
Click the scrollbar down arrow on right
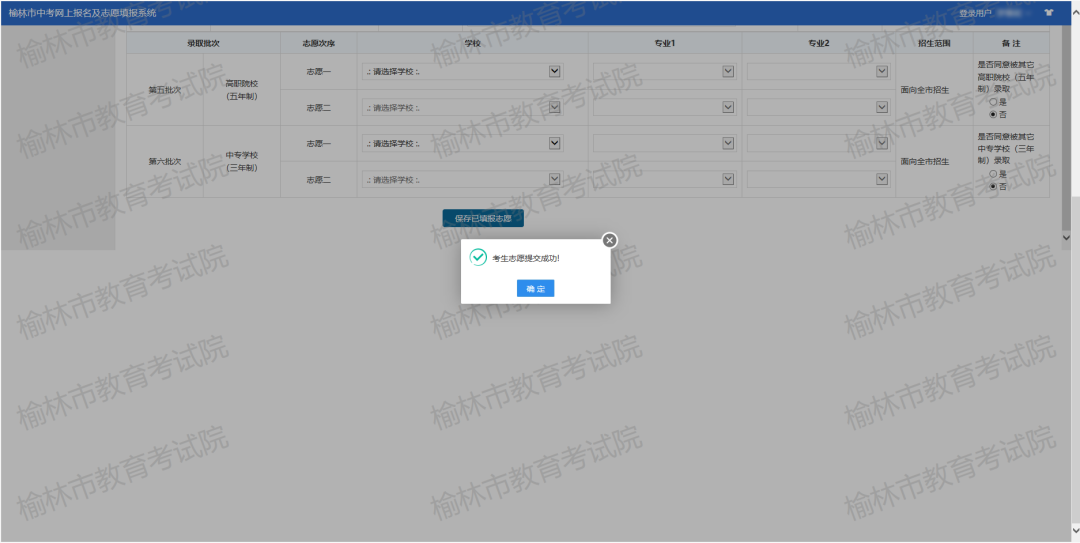1066,238
